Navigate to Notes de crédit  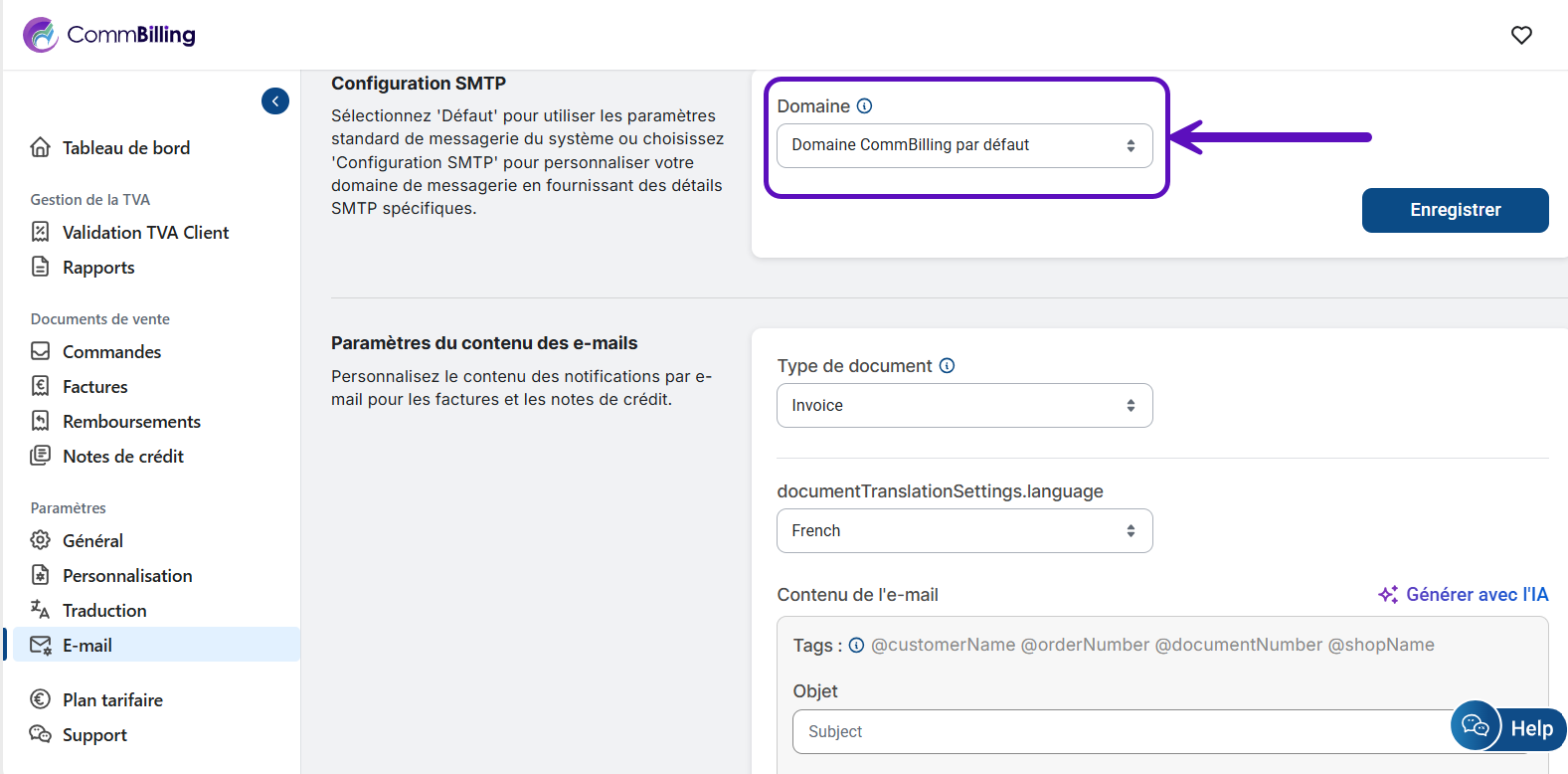point(122,457)
